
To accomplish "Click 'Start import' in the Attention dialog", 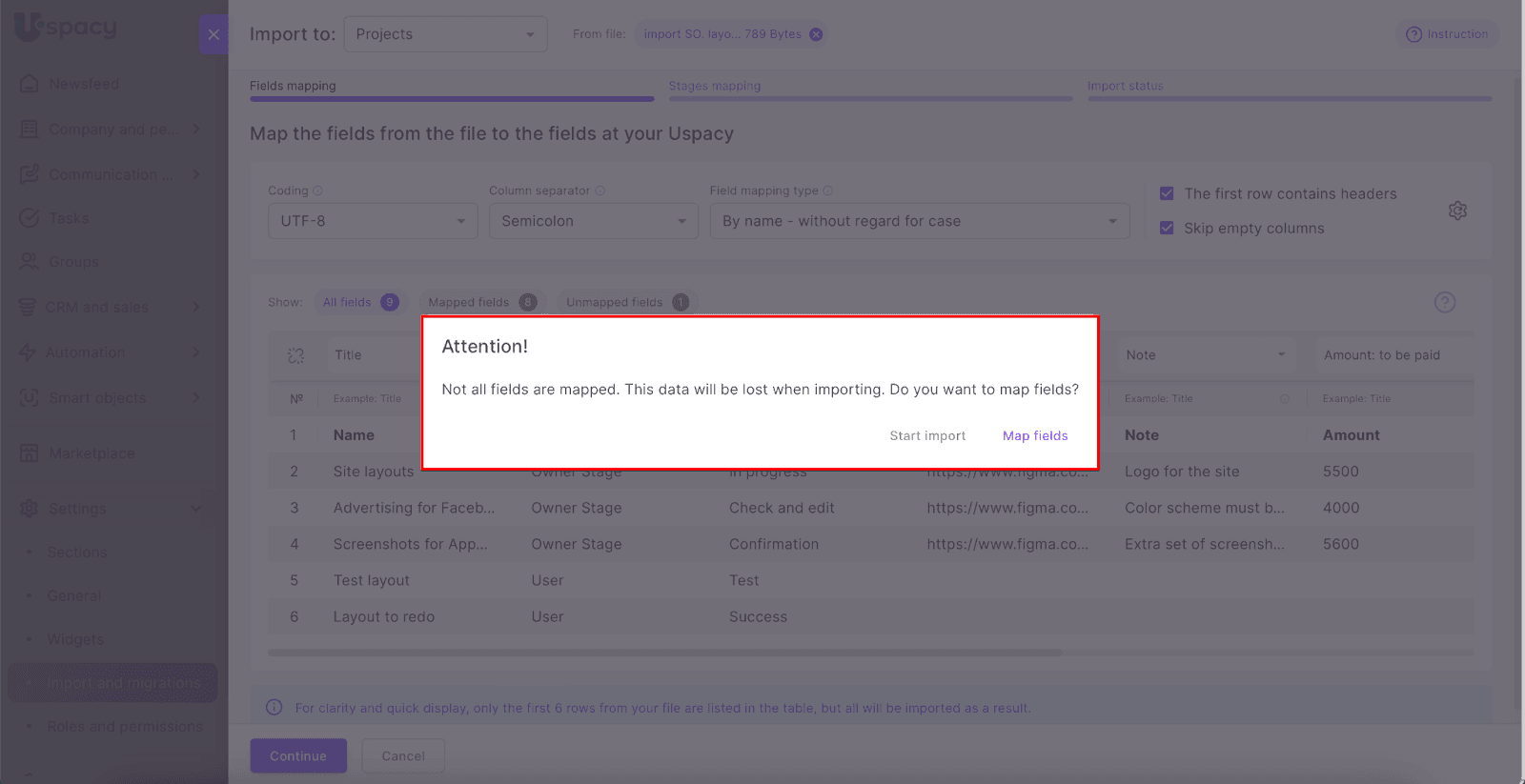I will tap(927, 435).
